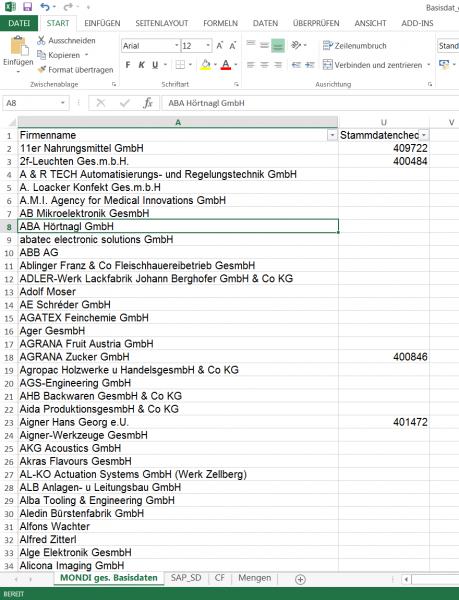The image size is (459, 600).
Task: Switch to the SAP_SD sheet tab
Action: click(186, 578)
